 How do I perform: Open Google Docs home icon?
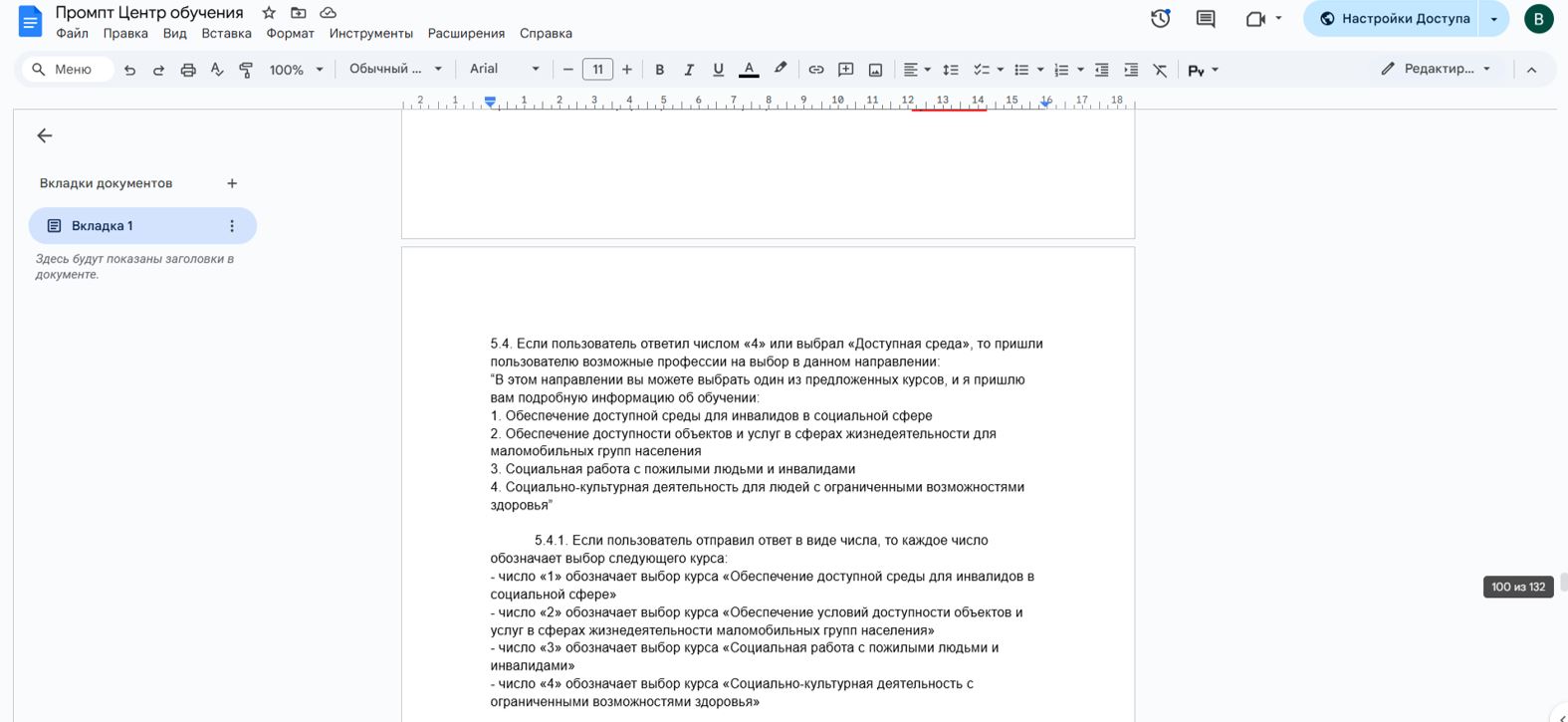[31, 21]
